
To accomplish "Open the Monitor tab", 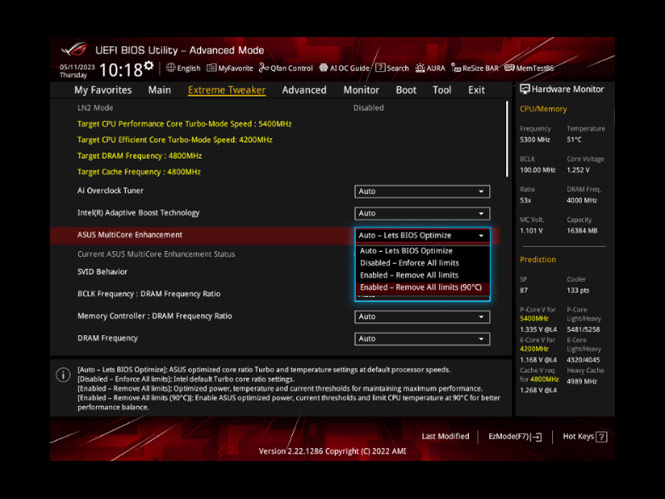I will tap(361, 90).
